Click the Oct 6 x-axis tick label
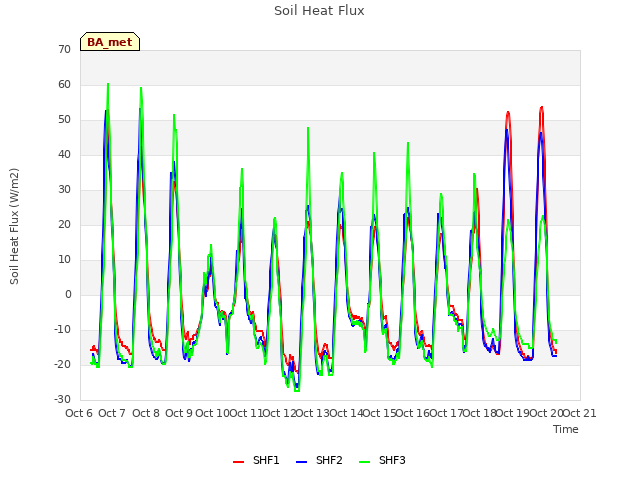 [x=79, y=413]
